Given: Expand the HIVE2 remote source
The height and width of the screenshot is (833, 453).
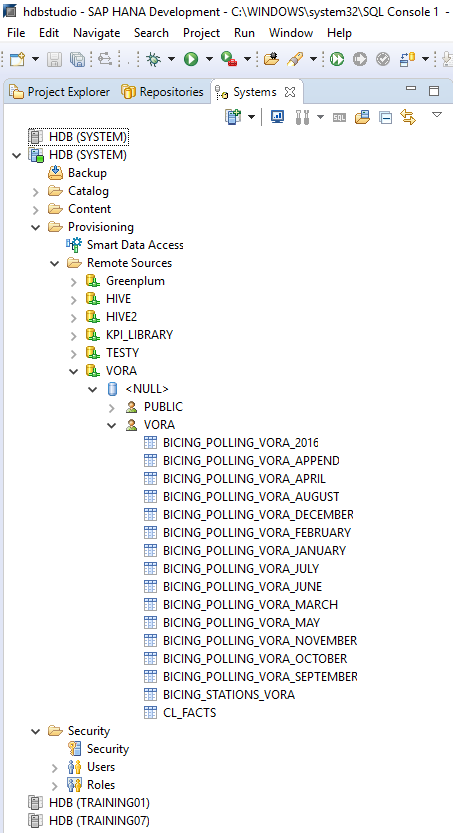Looking at the screenshot, I should coord(74,318).
